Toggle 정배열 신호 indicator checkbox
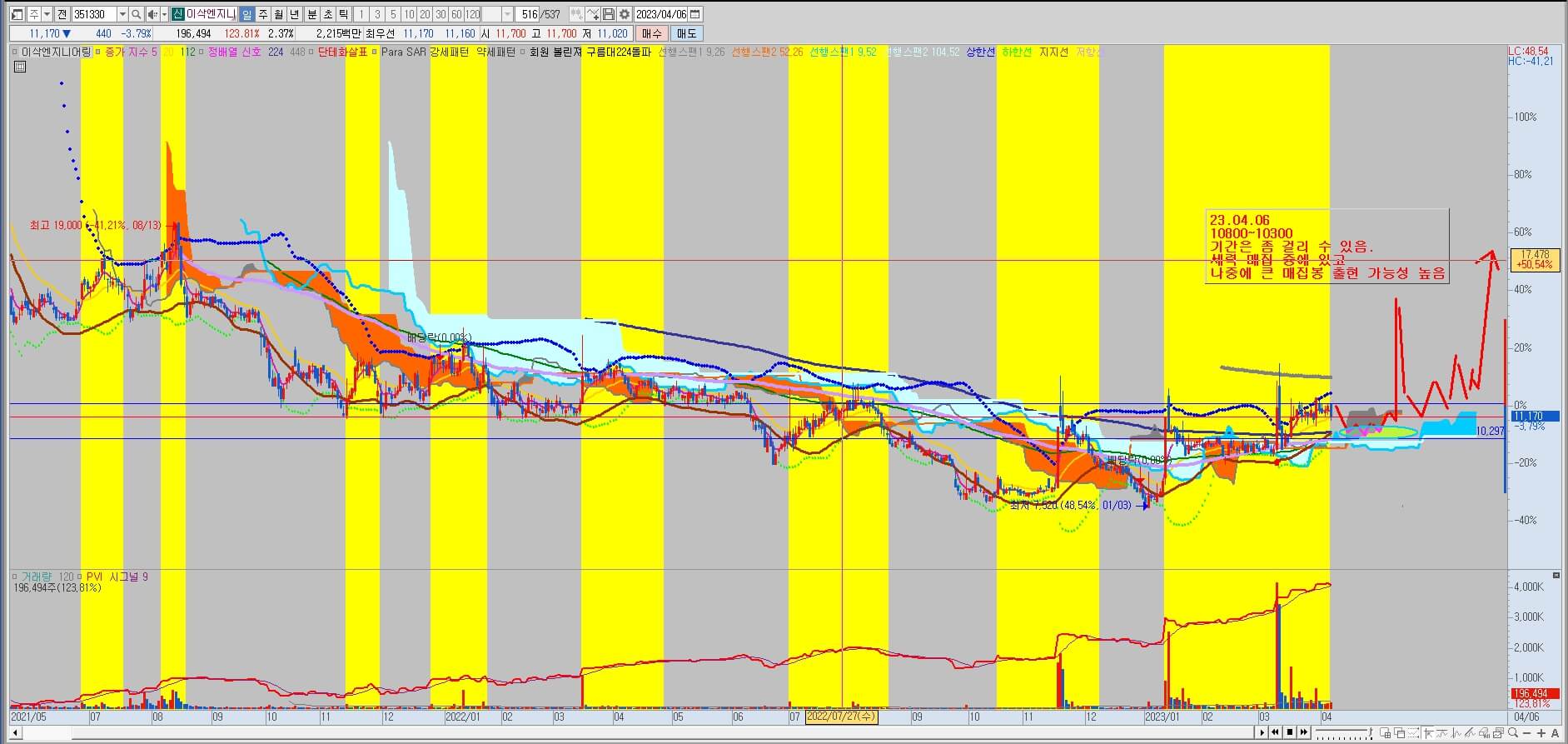The width and height of the screenshot is (1568, 744). point(201,52)
